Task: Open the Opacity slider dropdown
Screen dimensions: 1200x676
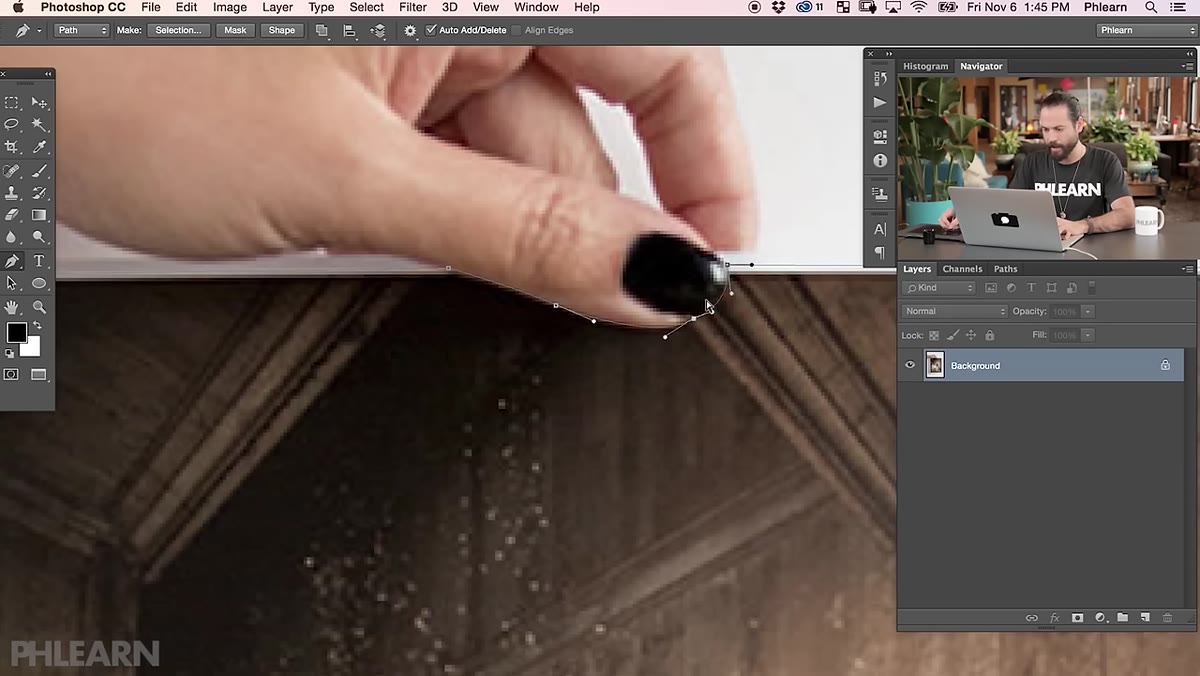Action: point(1088,311)
